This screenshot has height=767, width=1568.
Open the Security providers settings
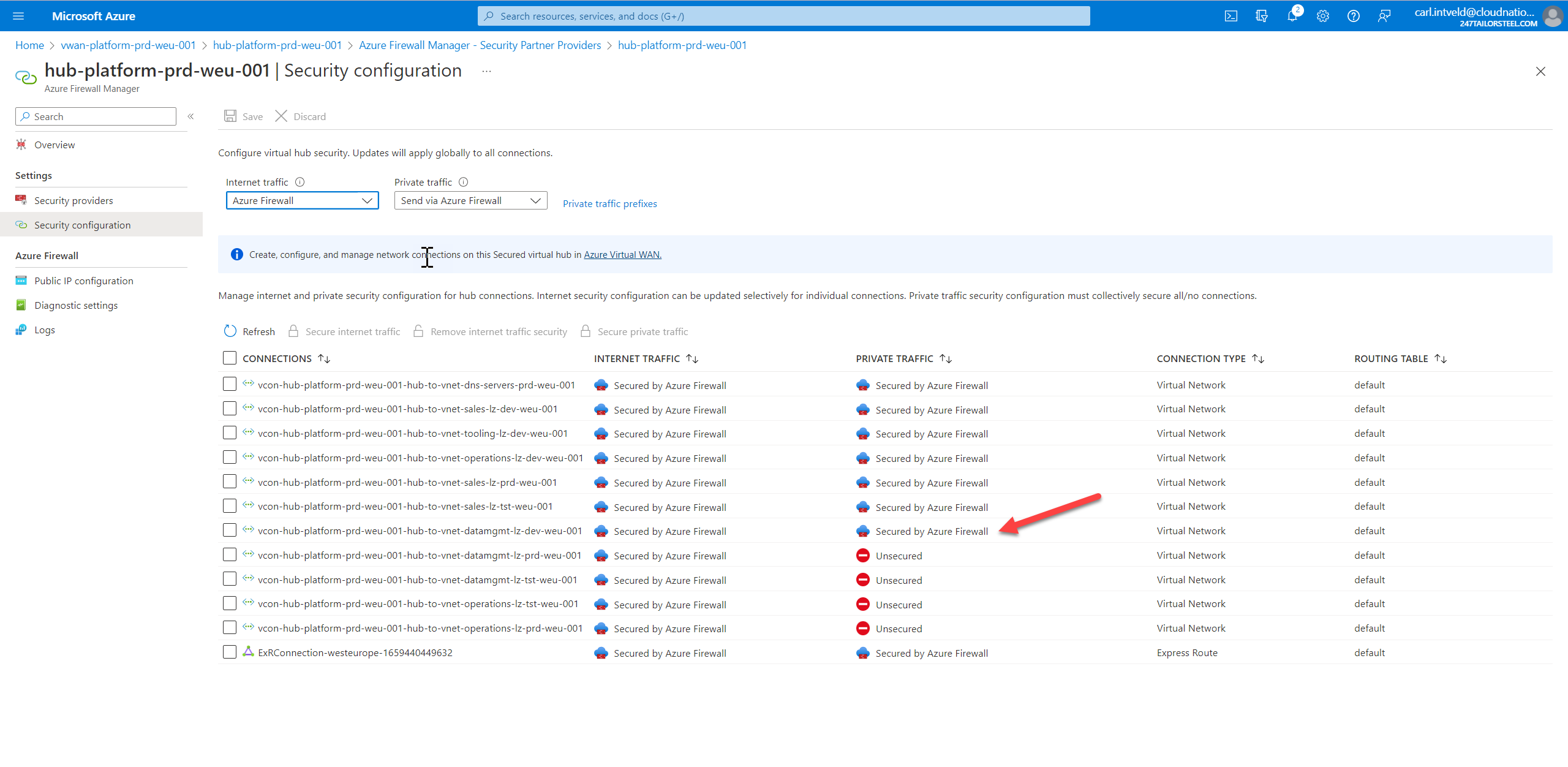73,200
